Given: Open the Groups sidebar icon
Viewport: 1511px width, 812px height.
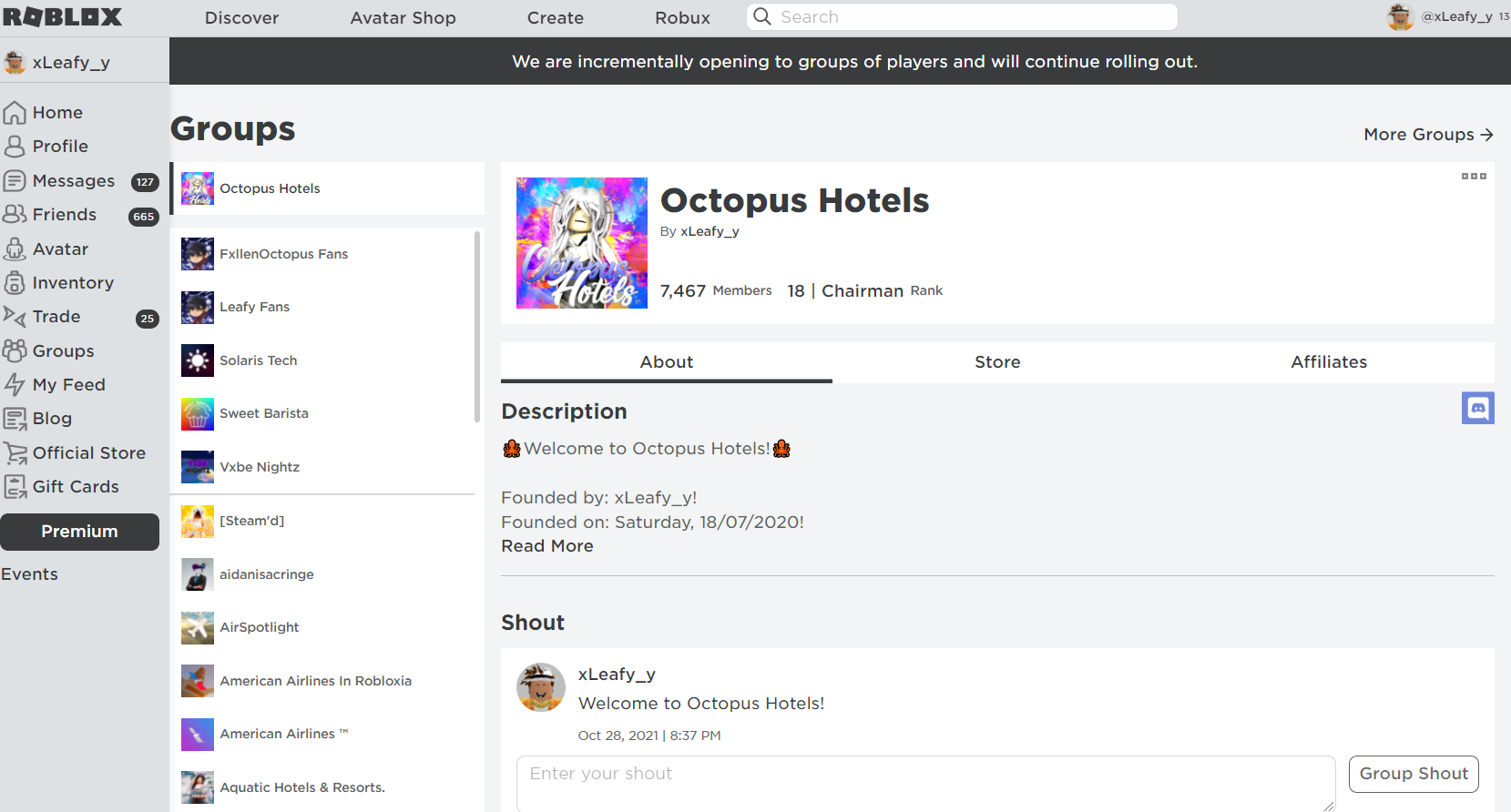Looking at the screenshot, I should [15, 350].
